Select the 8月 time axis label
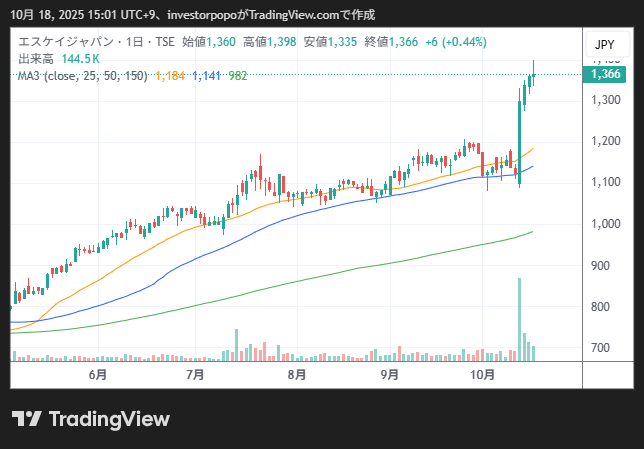Image resolution: width=644 pixels, height=449 pixels. (x=296, y=375)
